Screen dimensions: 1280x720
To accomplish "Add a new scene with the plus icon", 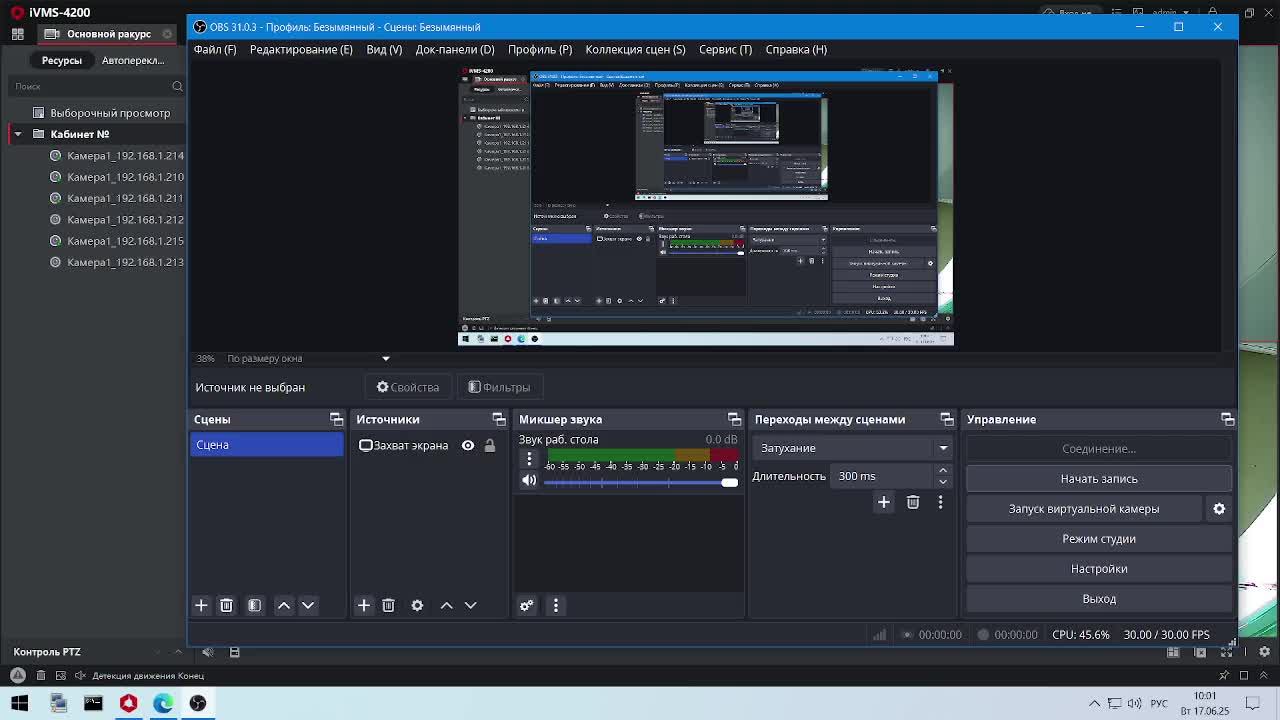I will point(201,605).
